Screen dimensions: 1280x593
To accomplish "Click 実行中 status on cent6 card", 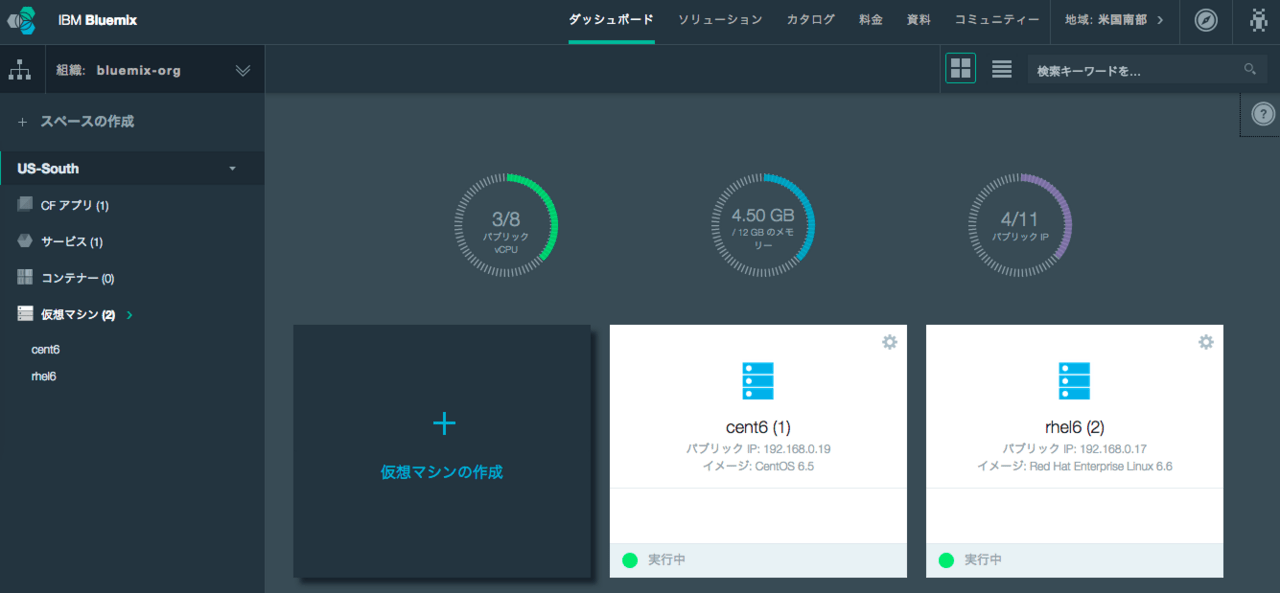I will click(666, 560).
